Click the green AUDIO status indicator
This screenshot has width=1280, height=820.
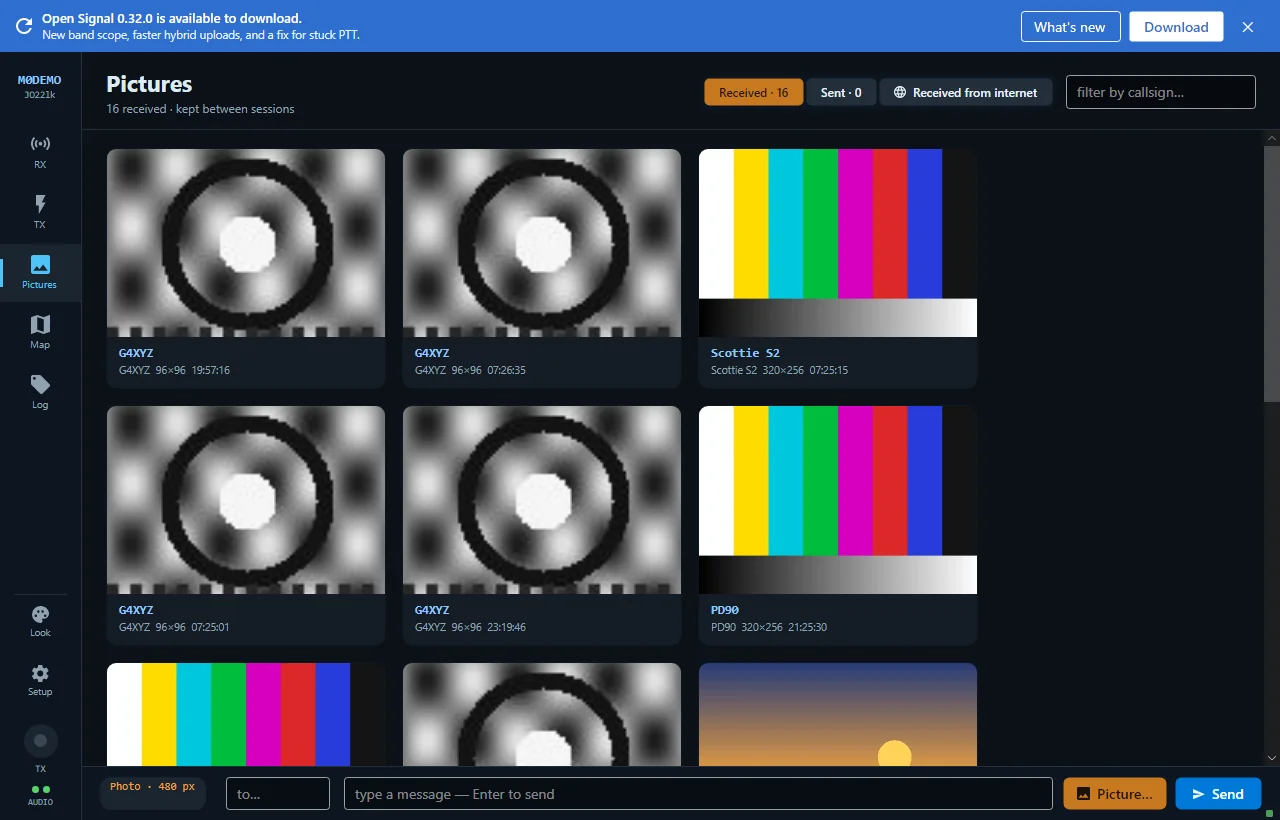click(x=40, y=790)
